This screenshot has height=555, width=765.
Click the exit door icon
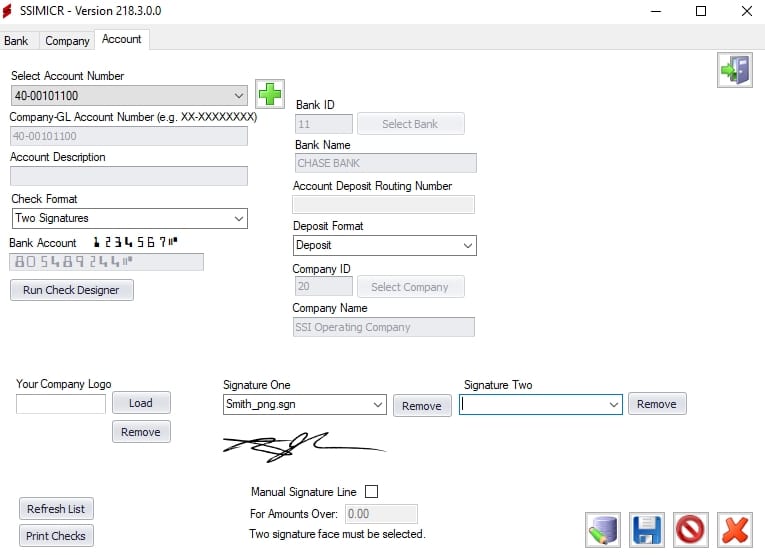click(x=735, y=70)
